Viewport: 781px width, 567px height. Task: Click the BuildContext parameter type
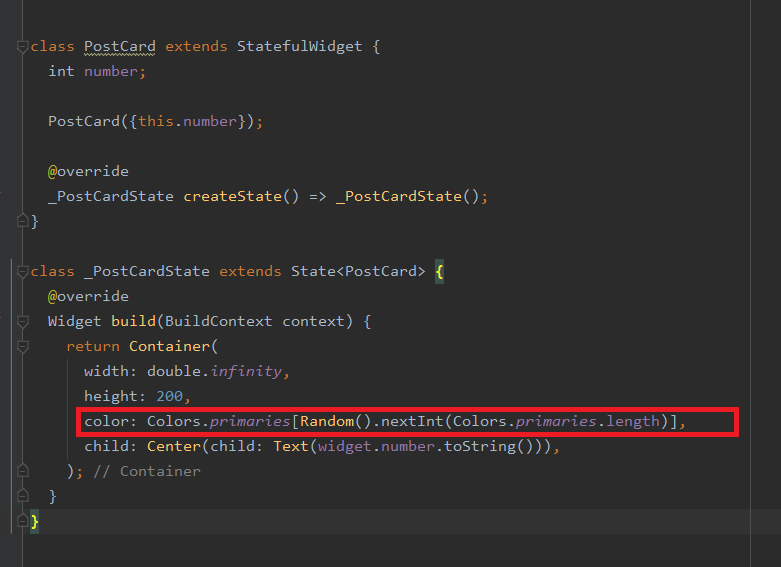[x=219, y=321]
